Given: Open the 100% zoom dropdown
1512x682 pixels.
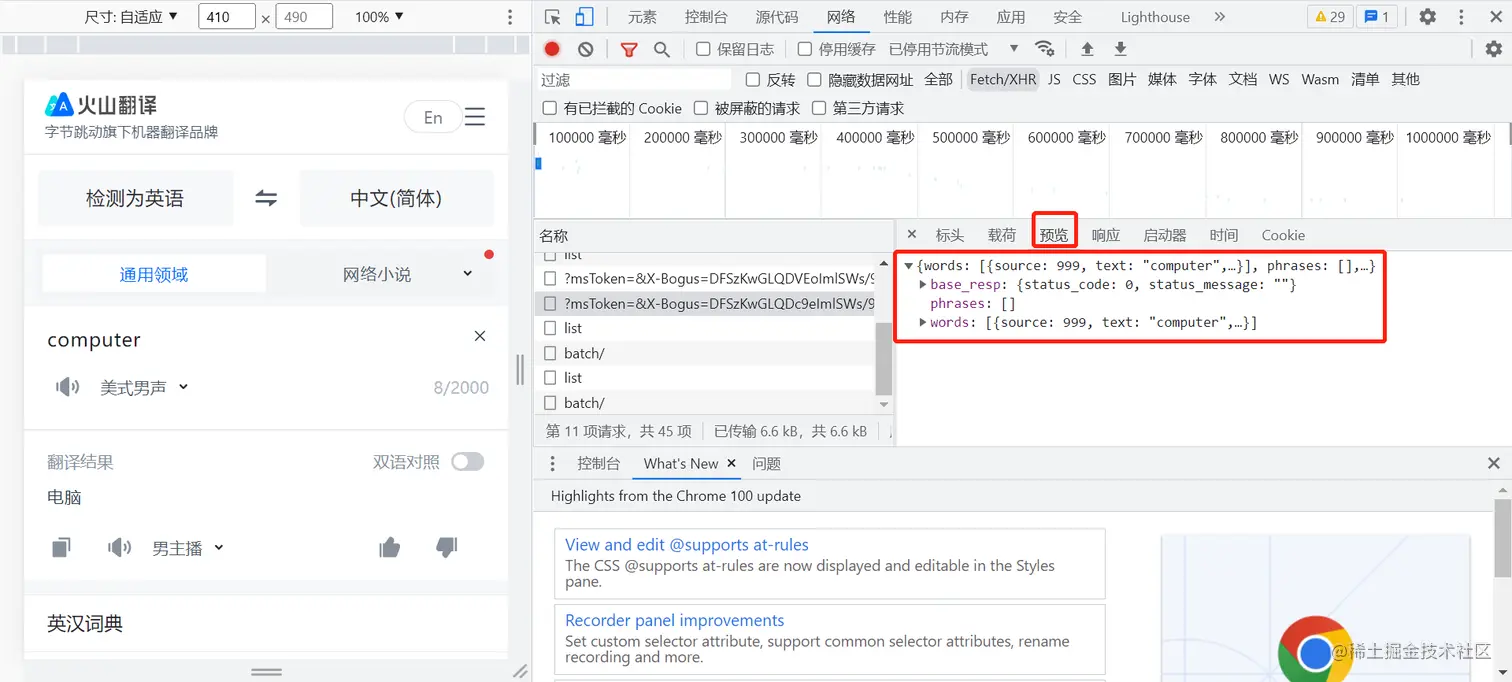Looking at the screenshot, I should tap(379, 17).
